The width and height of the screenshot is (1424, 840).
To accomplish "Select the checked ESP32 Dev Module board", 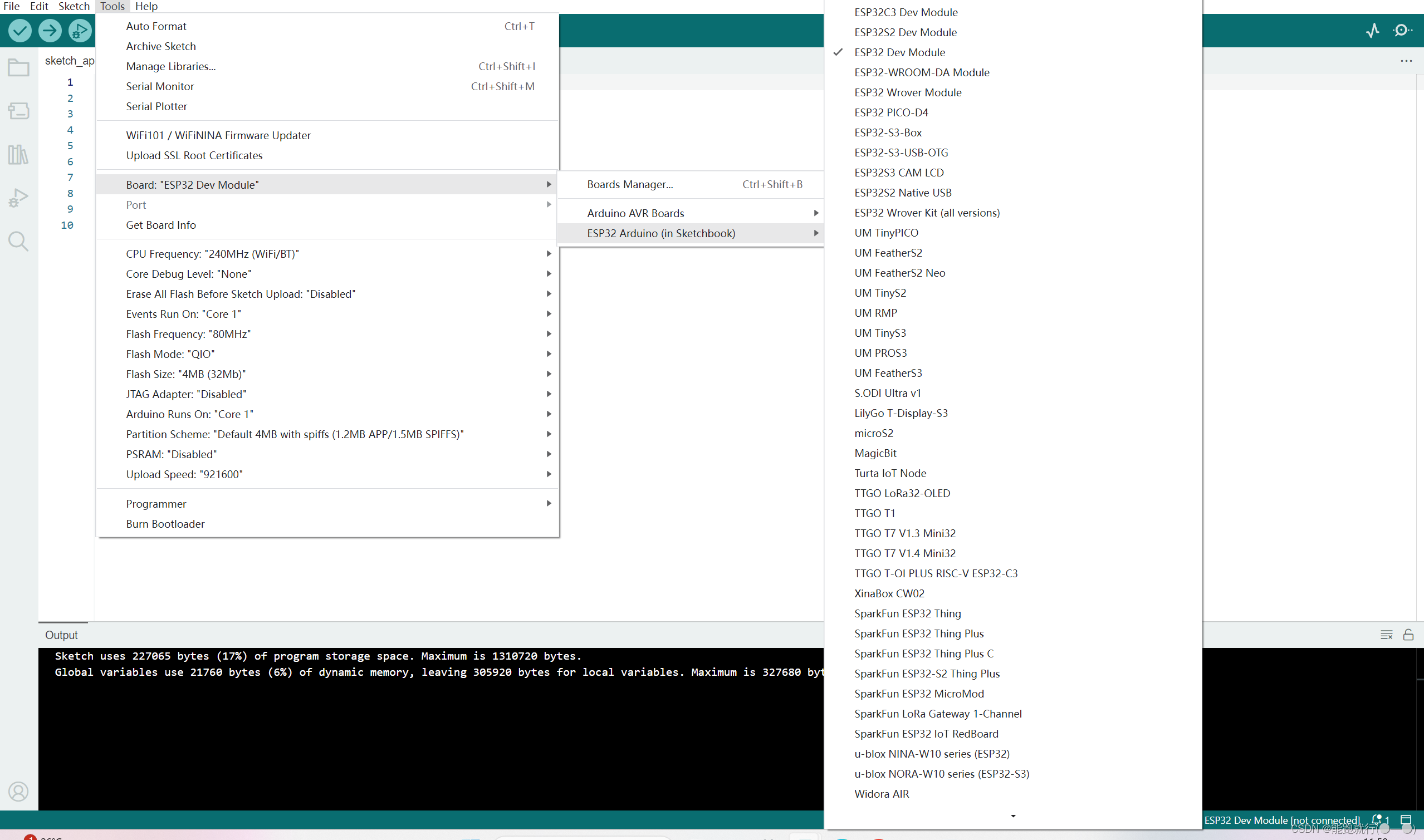I will click(x=899, y=52).
